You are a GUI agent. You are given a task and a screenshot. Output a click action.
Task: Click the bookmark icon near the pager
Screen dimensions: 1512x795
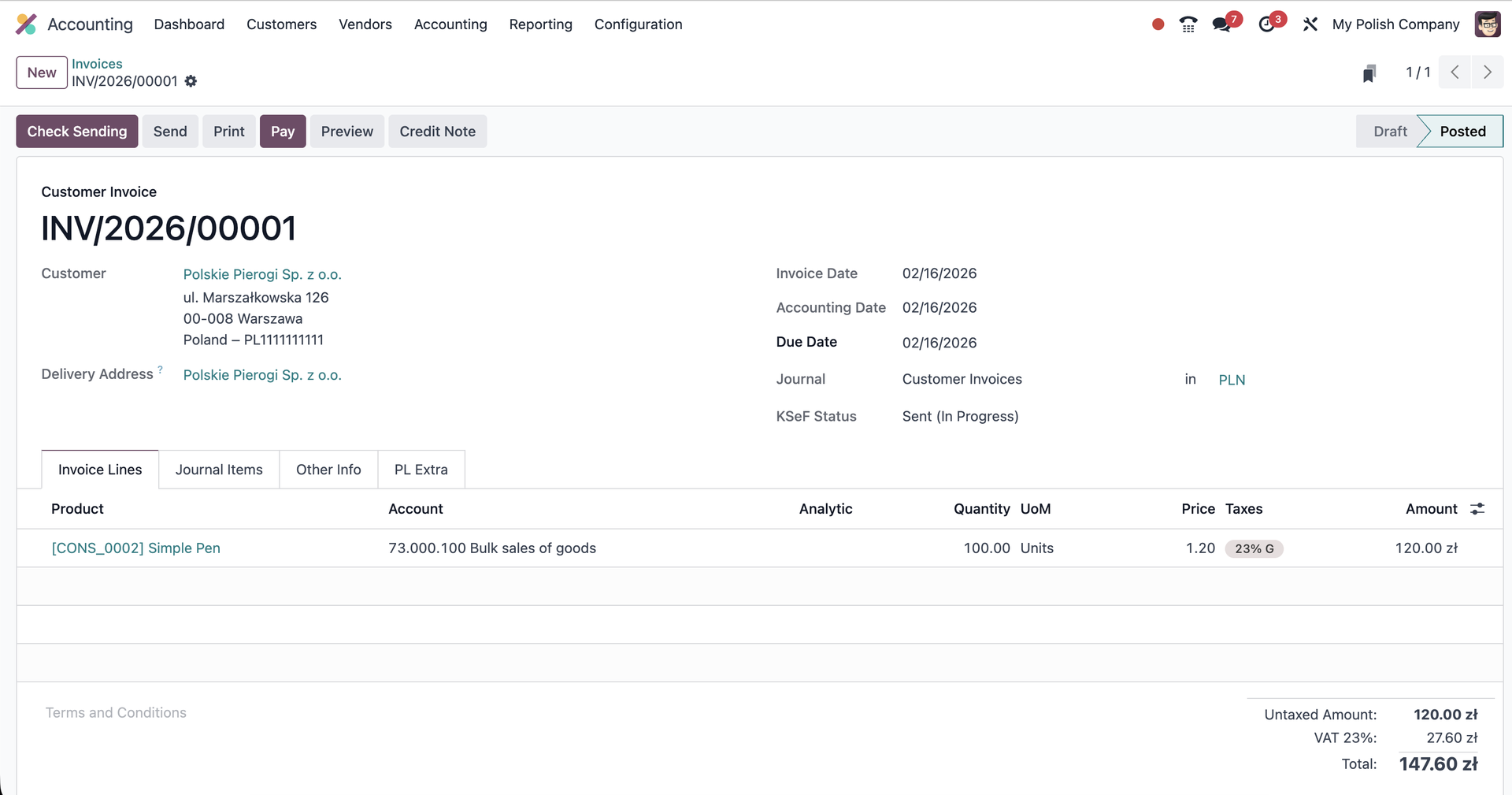(1369, 73)
